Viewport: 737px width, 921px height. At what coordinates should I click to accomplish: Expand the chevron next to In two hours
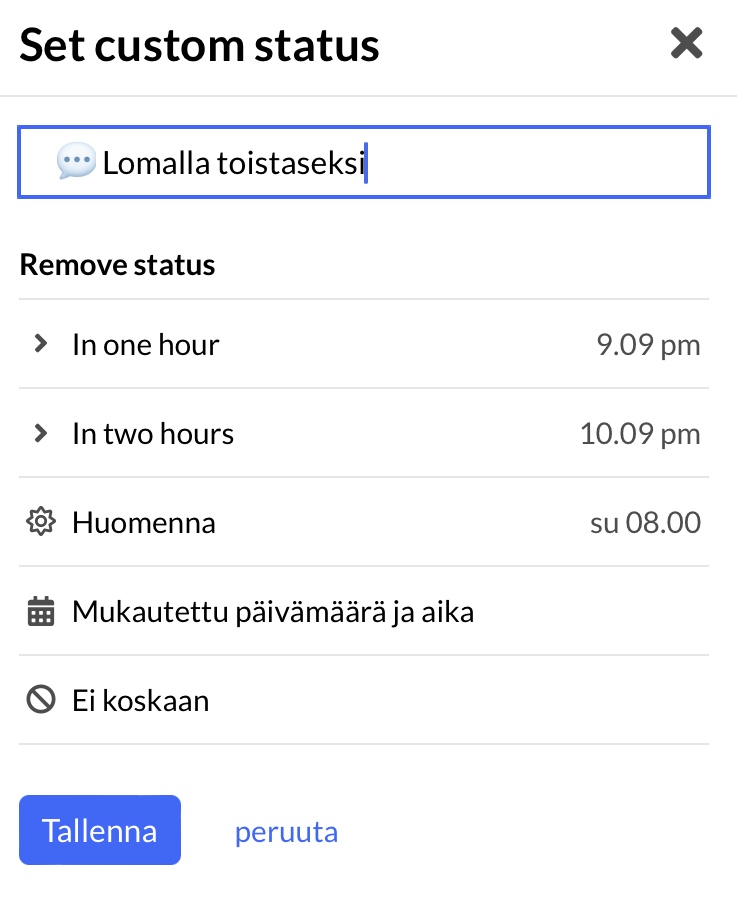pyautogui.click(x=41, y=433)
